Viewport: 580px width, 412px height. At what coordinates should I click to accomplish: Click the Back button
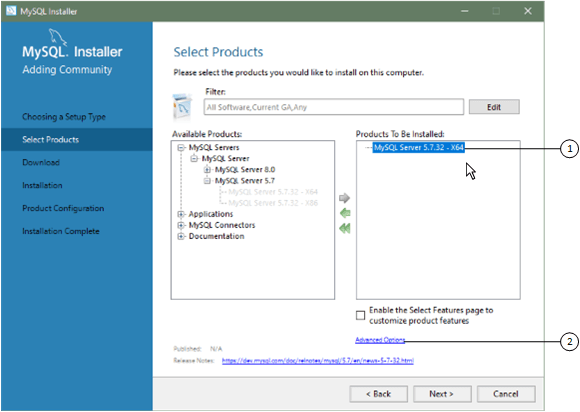tap(378, 394)
